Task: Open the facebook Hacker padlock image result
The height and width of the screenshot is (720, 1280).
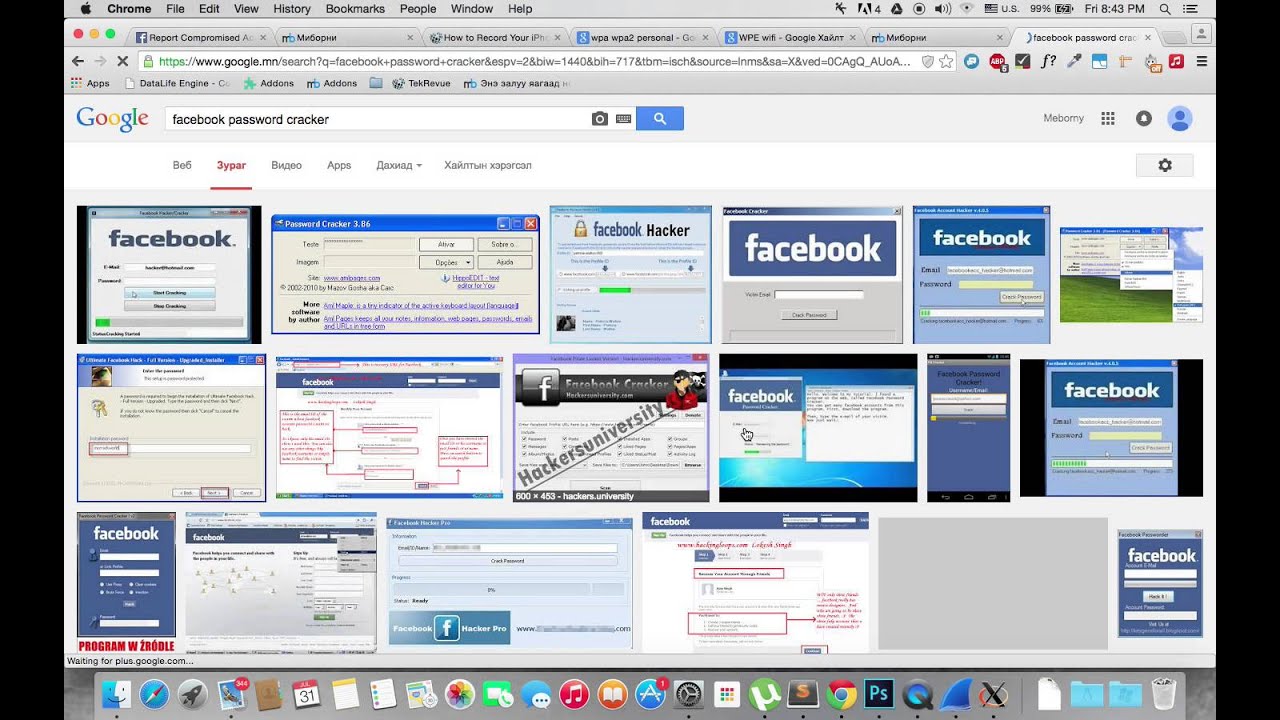Action: (x=631, y=275)
